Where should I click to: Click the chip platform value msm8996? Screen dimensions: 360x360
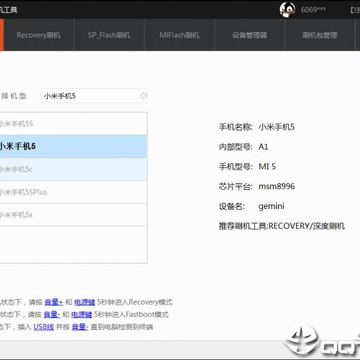(277, 186)
